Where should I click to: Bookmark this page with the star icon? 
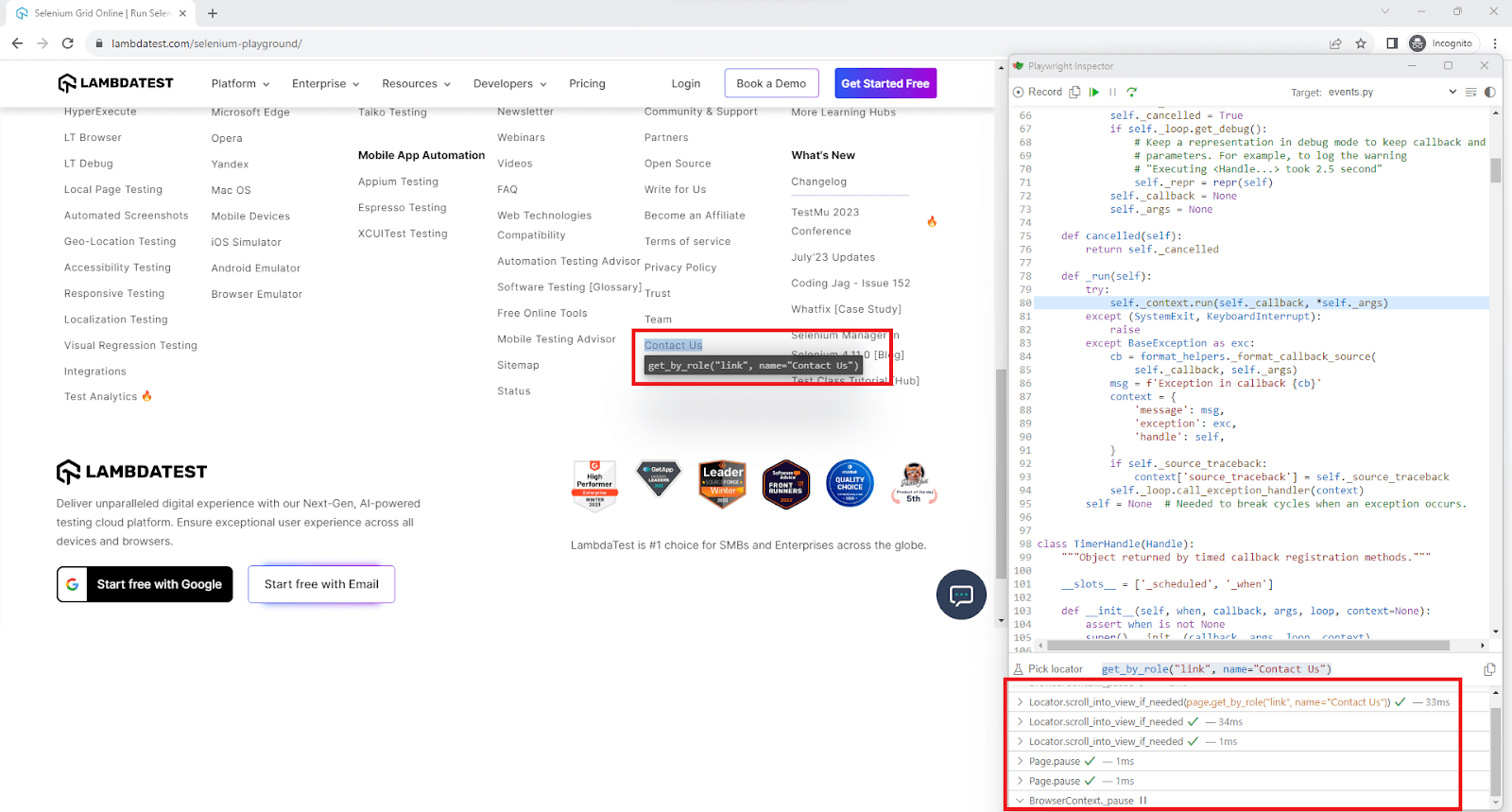click(x=1361, y=43)
